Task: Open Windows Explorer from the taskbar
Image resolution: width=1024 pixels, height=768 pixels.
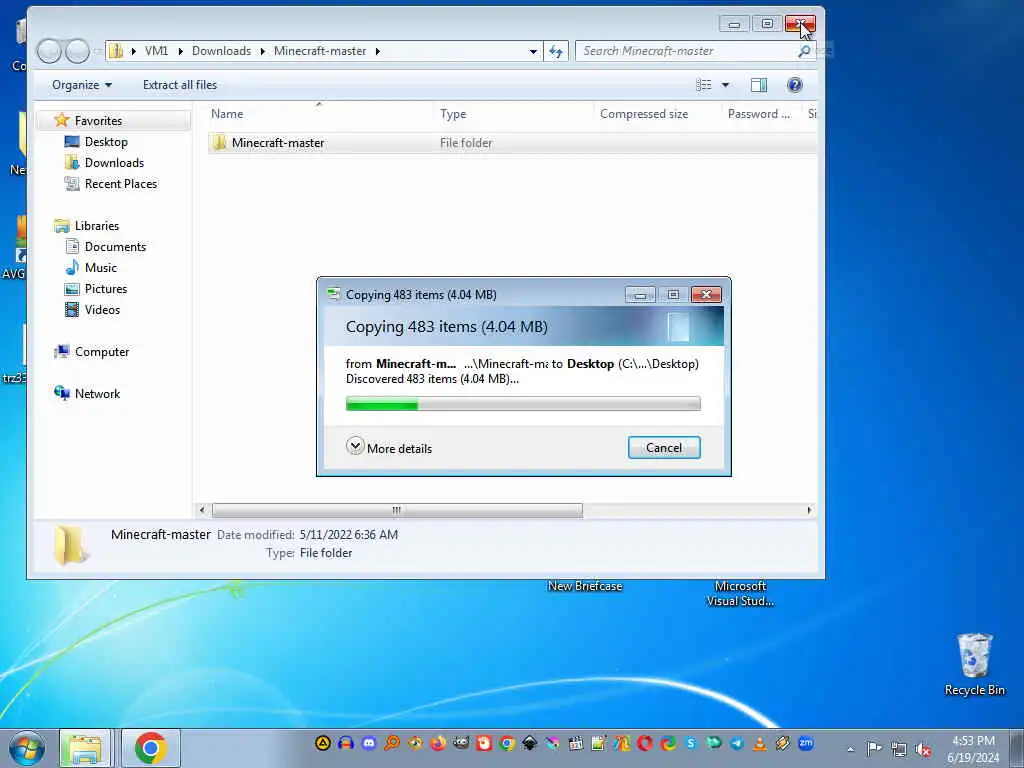Action: [x=85, y=748]
